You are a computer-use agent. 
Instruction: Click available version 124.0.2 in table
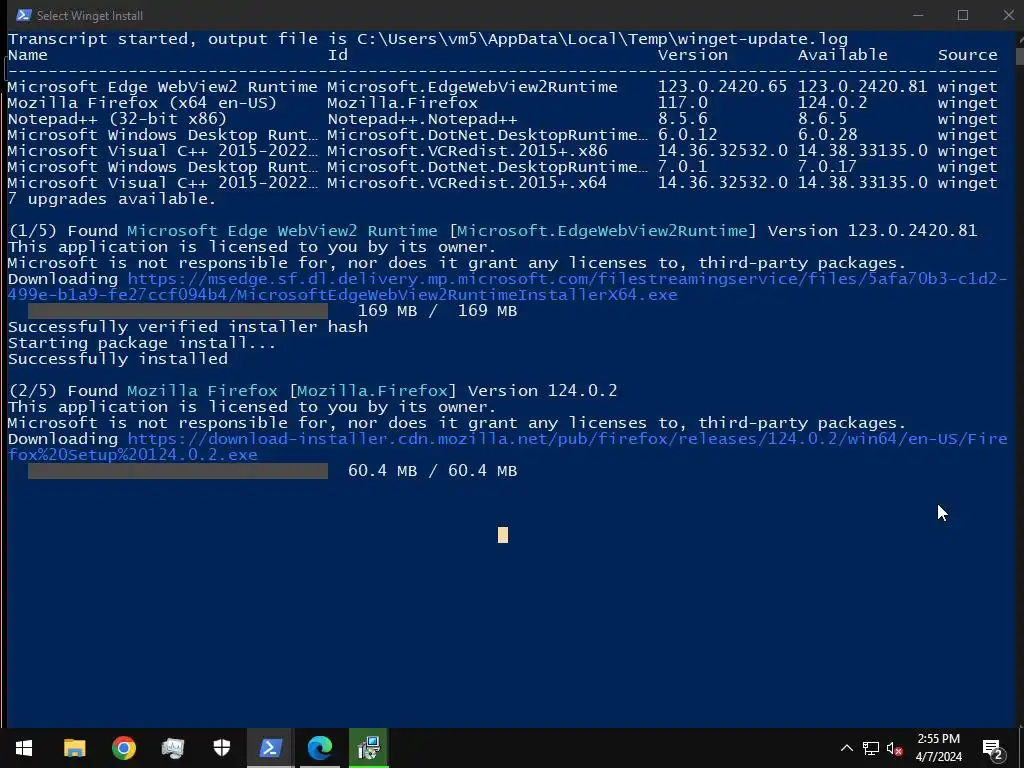click(833, 103)
